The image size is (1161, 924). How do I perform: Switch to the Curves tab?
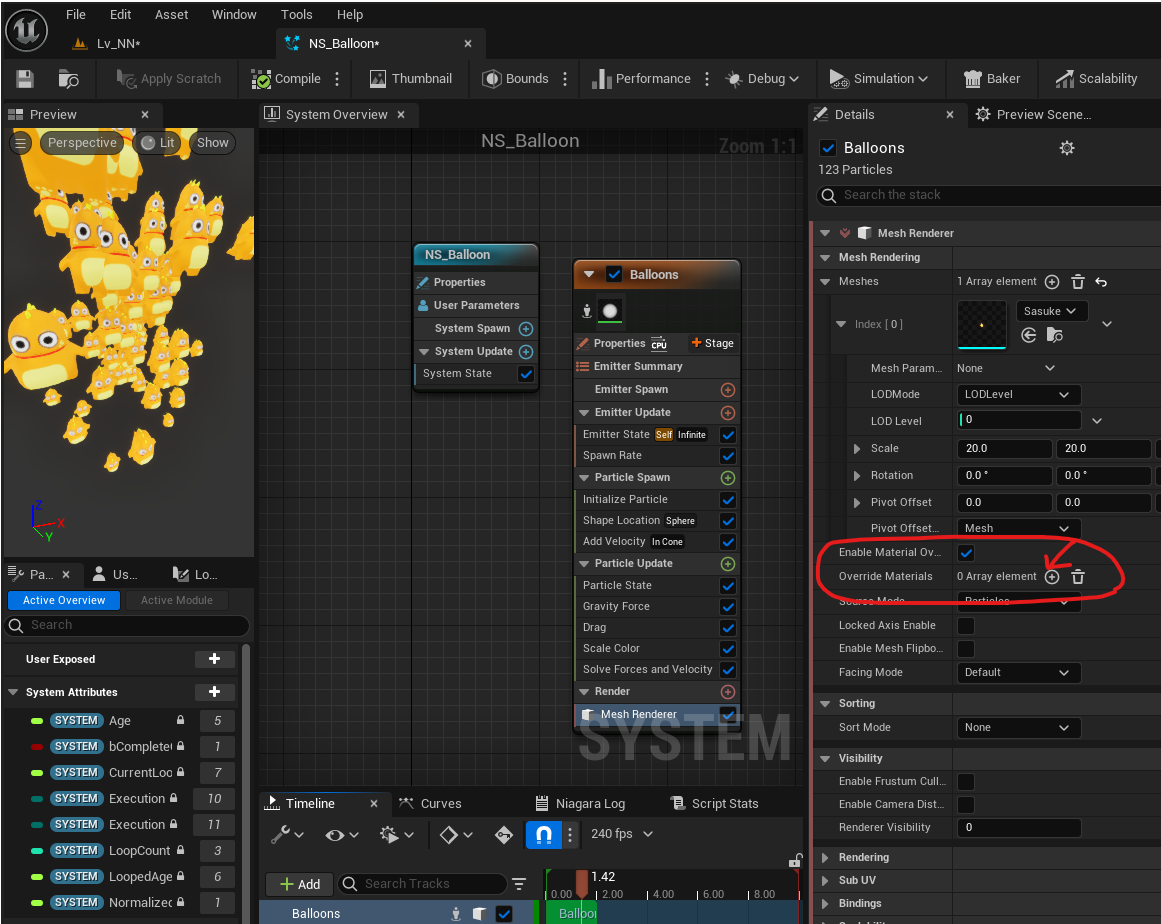click(429, 803)
